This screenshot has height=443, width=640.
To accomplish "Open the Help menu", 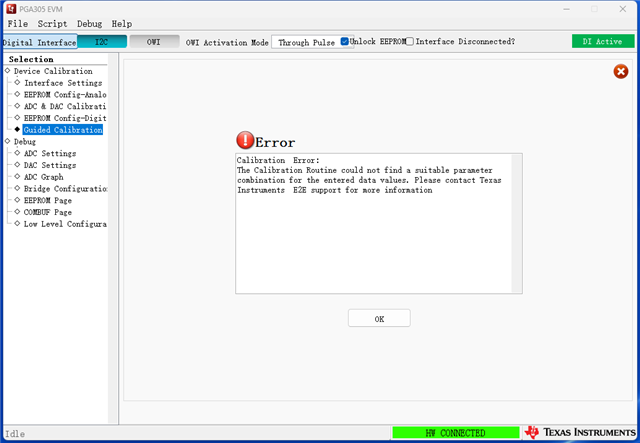I will (x=122, y=24).
